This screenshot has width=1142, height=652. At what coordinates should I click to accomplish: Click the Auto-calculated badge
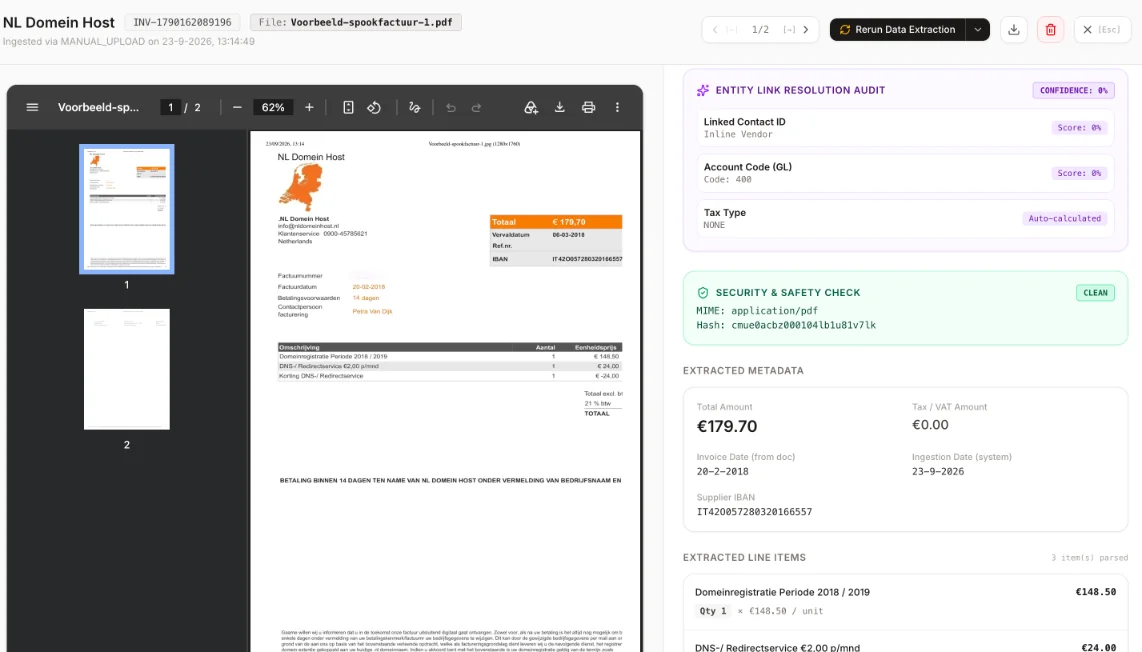[1064, 219]
